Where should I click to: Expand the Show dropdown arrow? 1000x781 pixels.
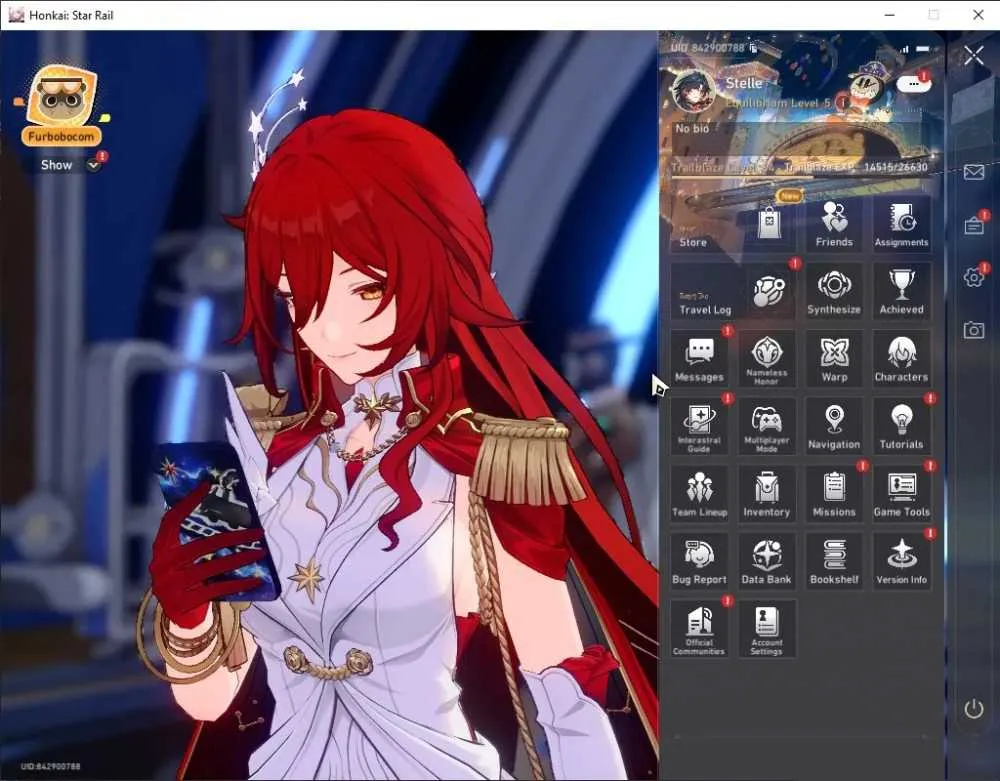point(94,166)
